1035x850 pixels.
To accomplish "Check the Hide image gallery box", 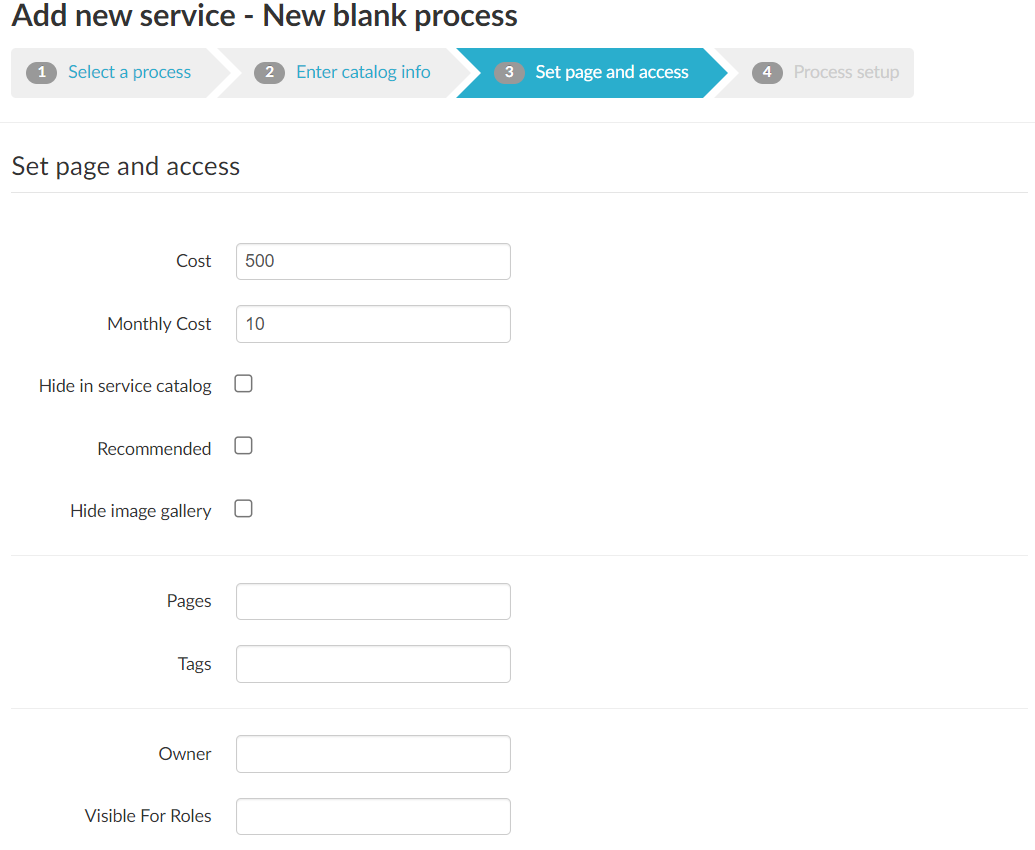I will [243, 509].
